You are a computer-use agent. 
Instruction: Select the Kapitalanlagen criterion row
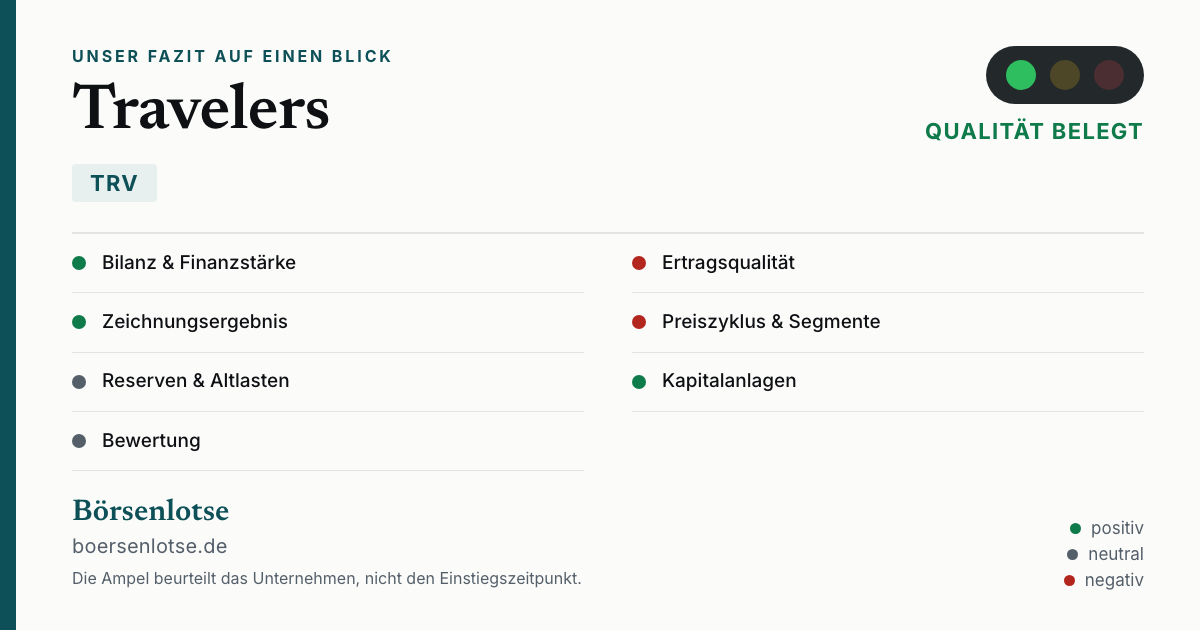(x=888, y=381)
